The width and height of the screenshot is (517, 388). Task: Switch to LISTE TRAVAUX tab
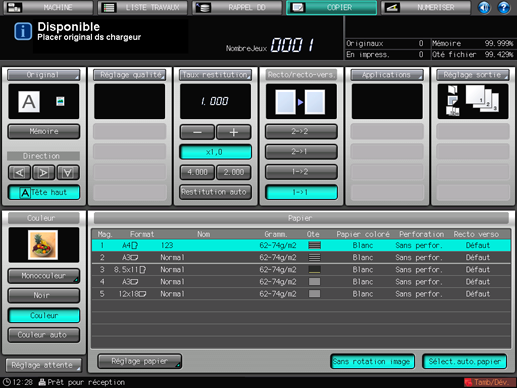pos(142,7)
